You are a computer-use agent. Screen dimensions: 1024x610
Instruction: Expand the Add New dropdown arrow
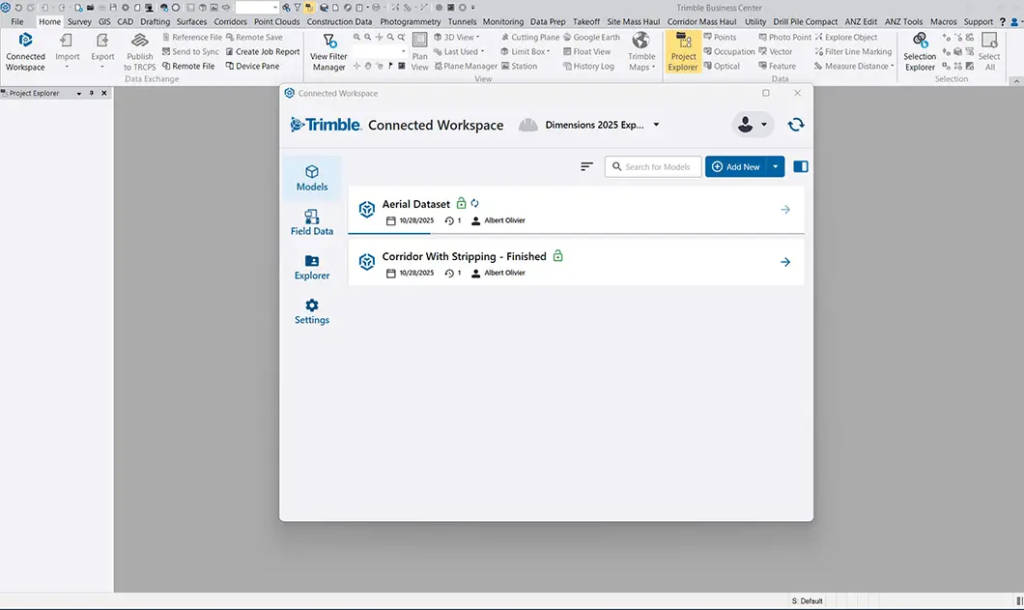[x=775, y=167]
